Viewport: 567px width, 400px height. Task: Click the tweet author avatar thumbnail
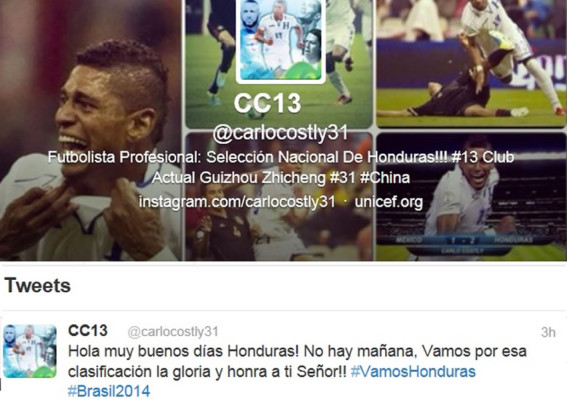coord(30,351)
